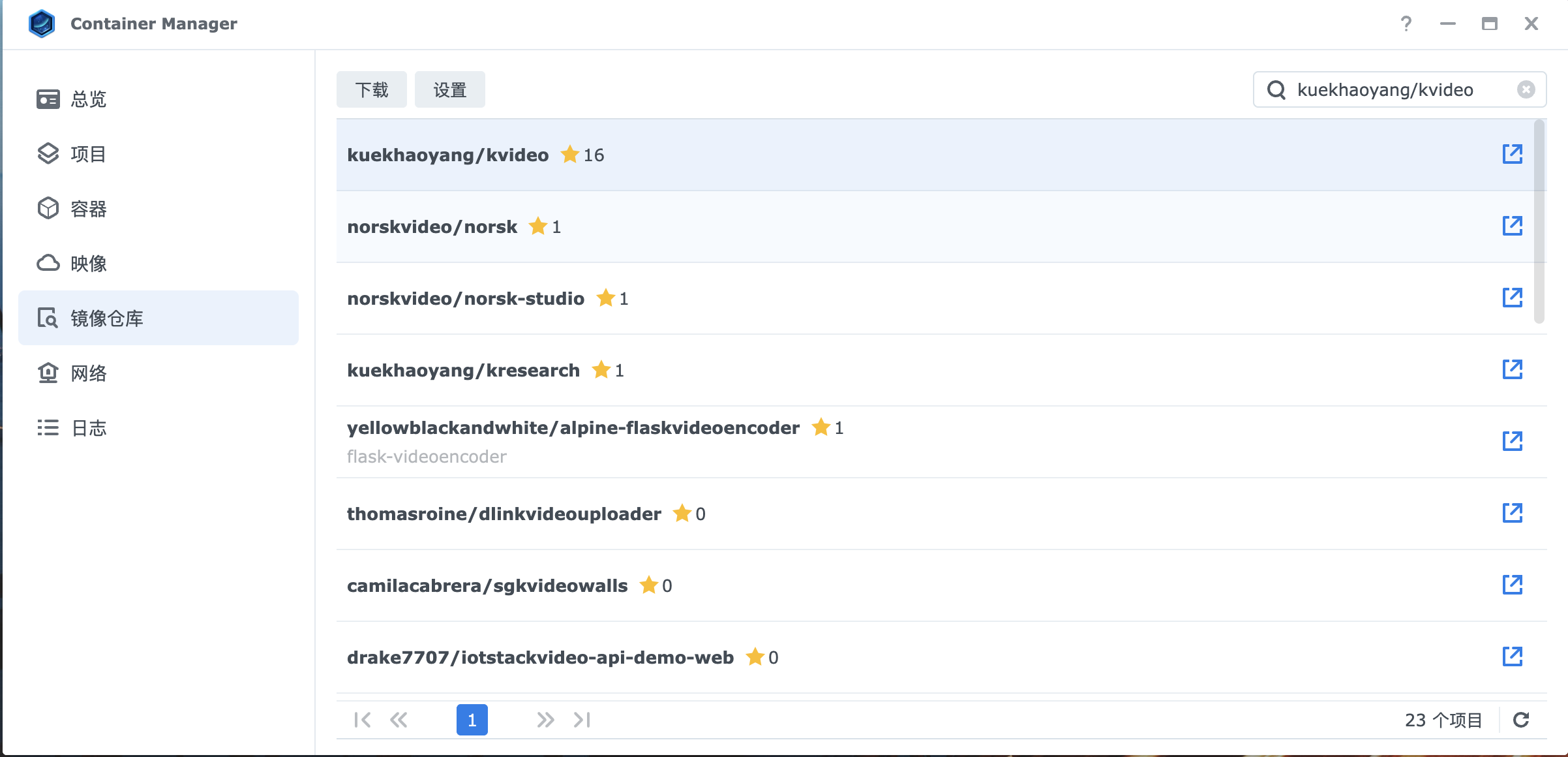Open external link for thomasroine/dlinkvideouploader
The width and height of the screenshot is (1568, 757).
point(1512,513)
